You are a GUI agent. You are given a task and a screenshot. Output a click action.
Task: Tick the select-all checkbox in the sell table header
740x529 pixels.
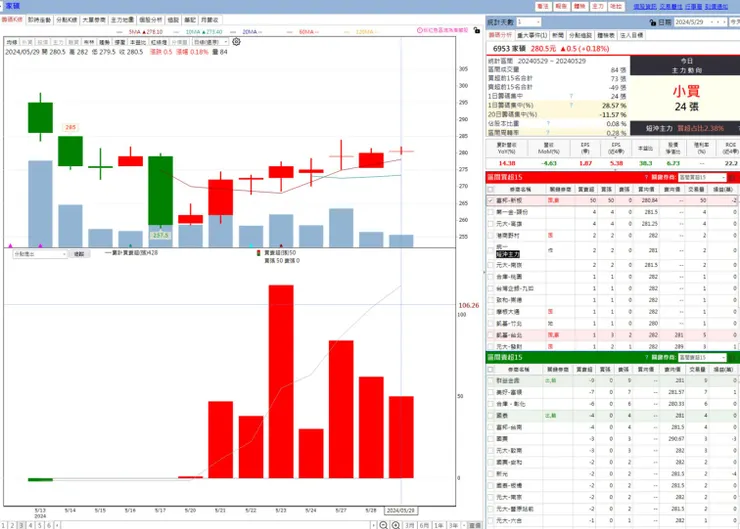pos(491,369)
